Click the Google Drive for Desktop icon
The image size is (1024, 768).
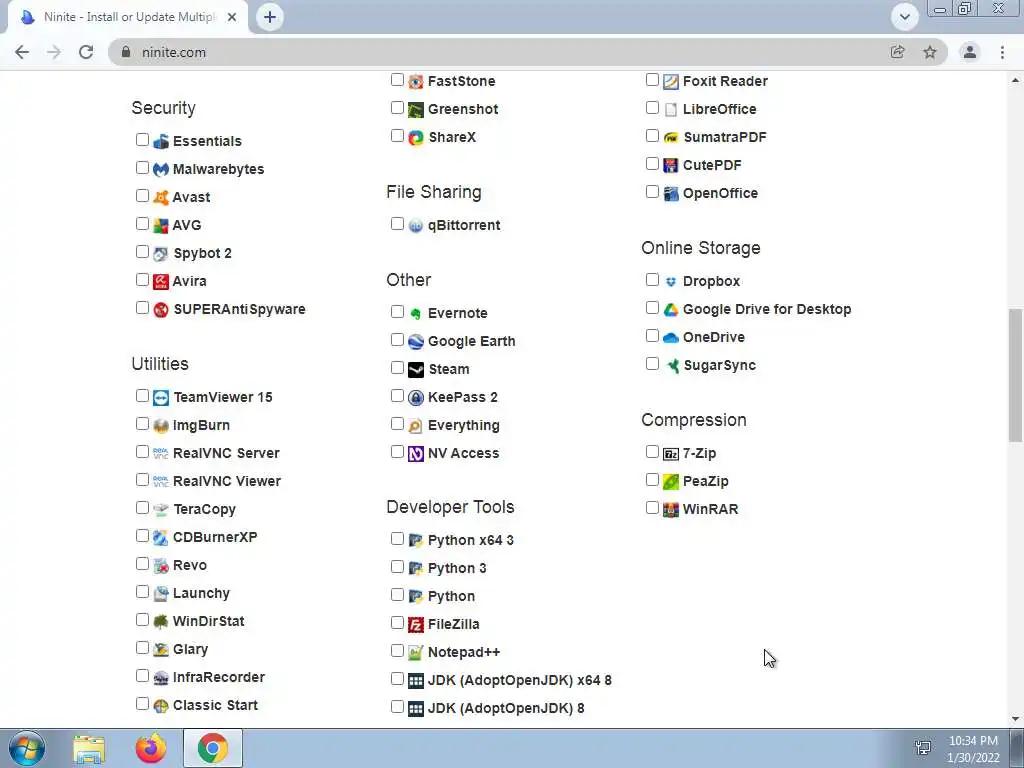(671, 310)
